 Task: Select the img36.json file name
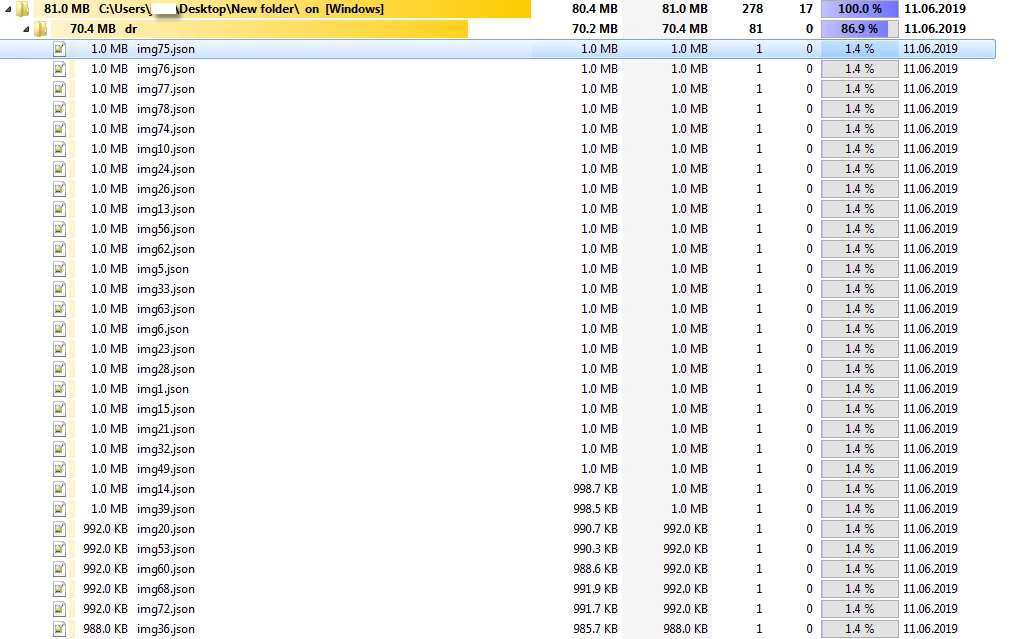pos(166,629)
